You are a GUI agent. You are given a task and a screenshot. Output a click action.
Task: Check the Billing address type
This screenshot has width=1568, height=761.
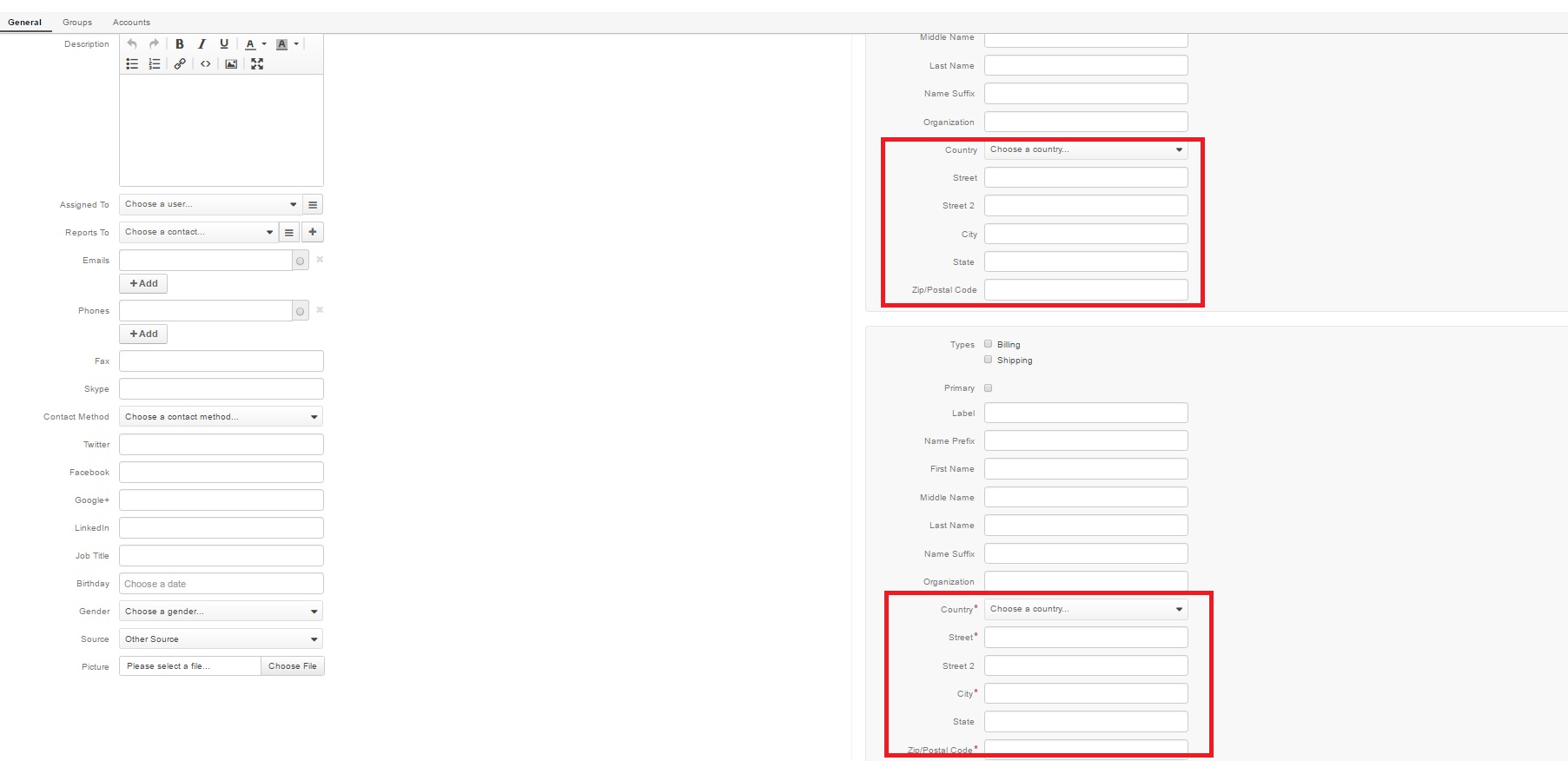988,344
